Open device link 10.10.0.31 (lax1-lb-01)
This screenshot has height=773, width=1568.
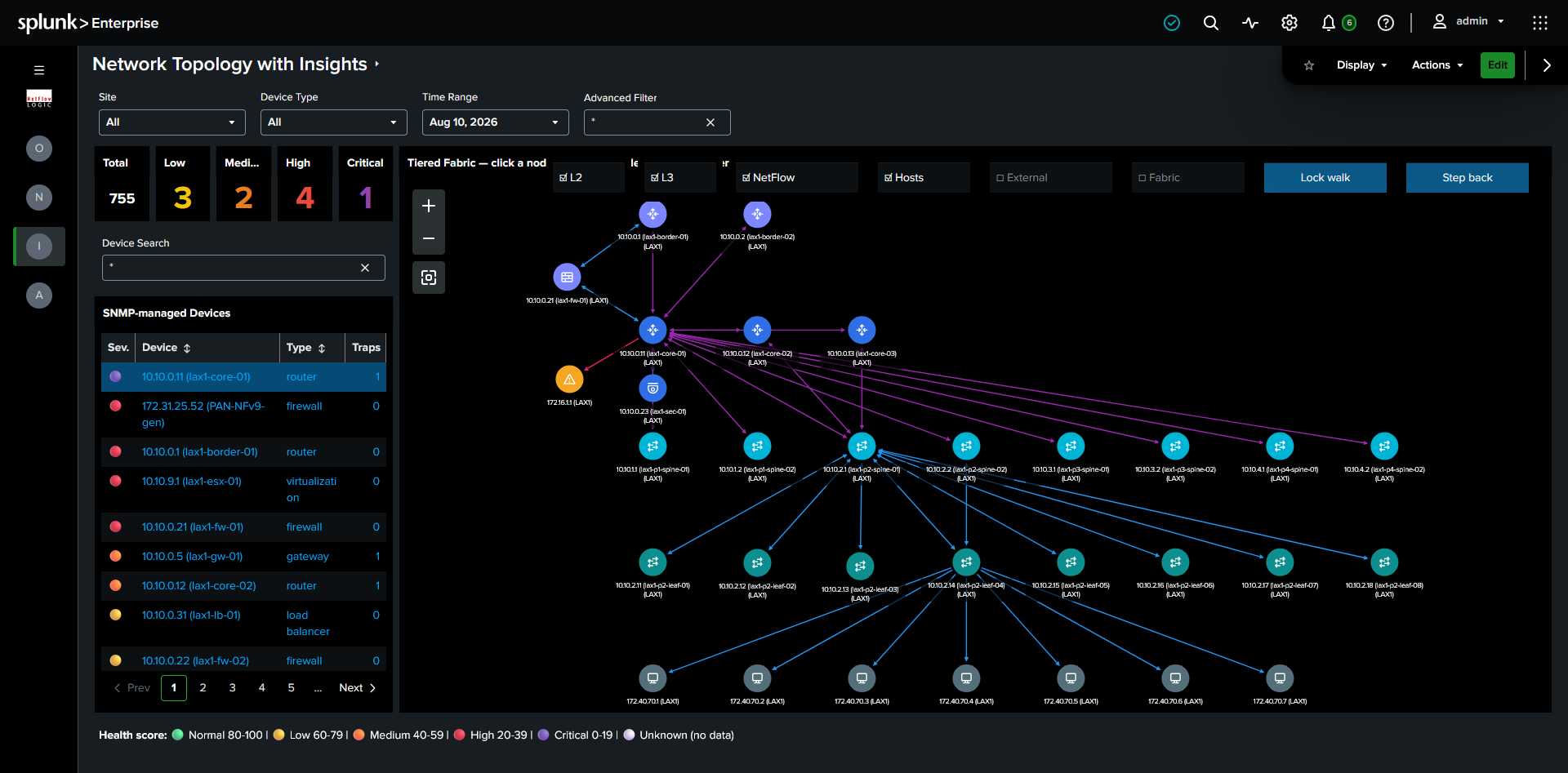(191, 615)
